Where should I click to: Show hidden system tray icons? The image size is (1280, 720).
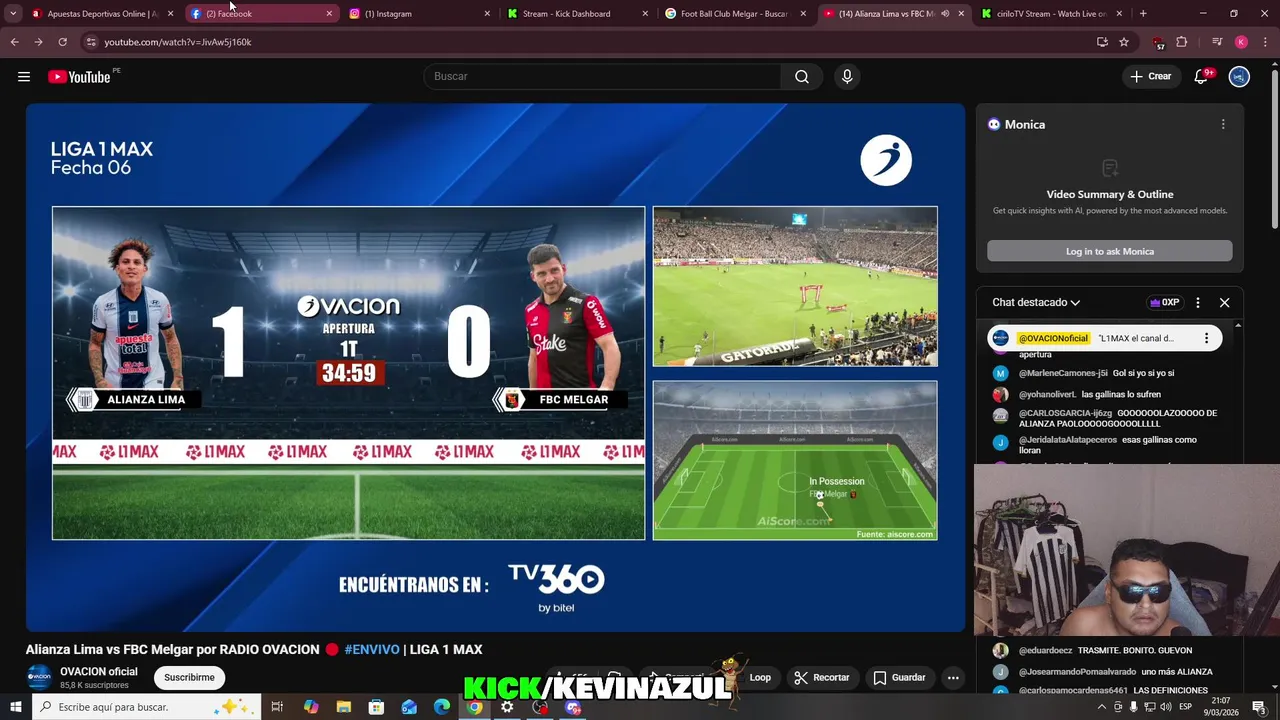1102,707
